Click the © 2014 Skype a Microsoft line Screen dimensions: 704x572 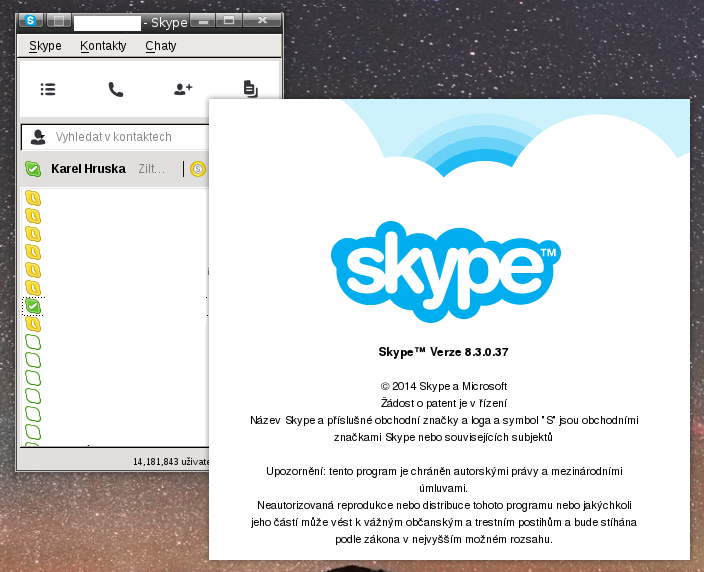[444, 386]
